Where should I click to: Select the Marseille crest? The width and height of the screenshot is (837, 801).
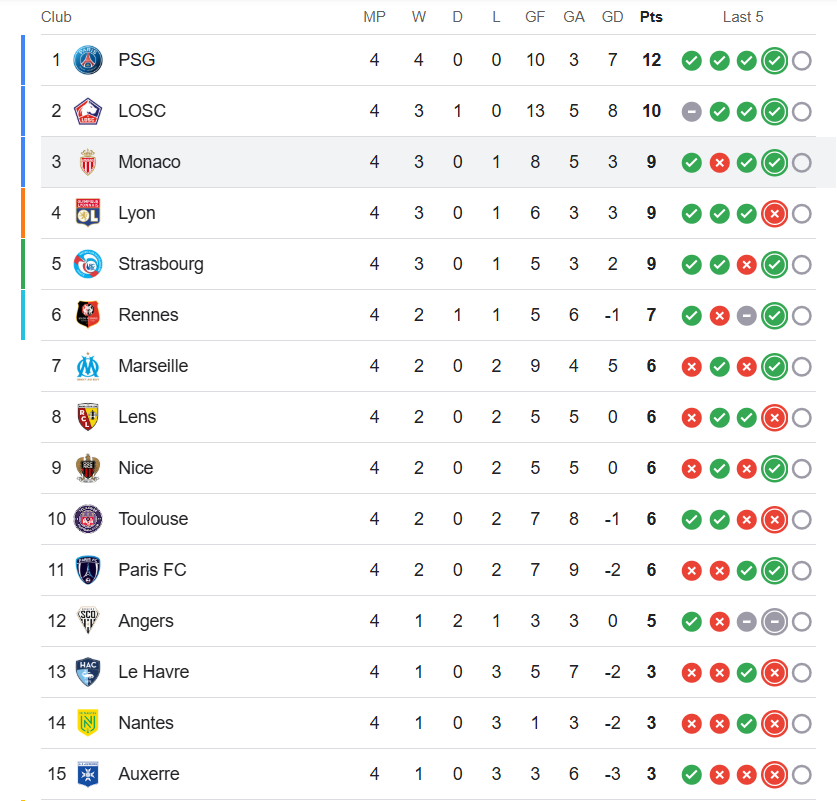(x=88, y=366)
